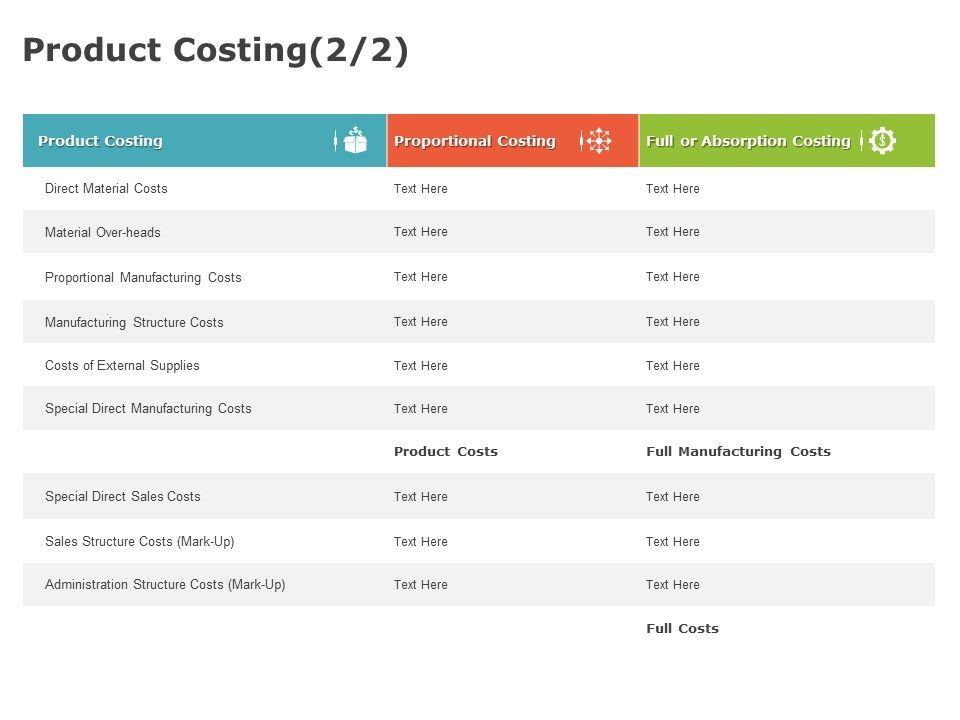This screenshot has width=960, height=720.
Task: Click Proportional Text Here in External Supplies row
Action: pyautogui.click(x=421, y=366)
